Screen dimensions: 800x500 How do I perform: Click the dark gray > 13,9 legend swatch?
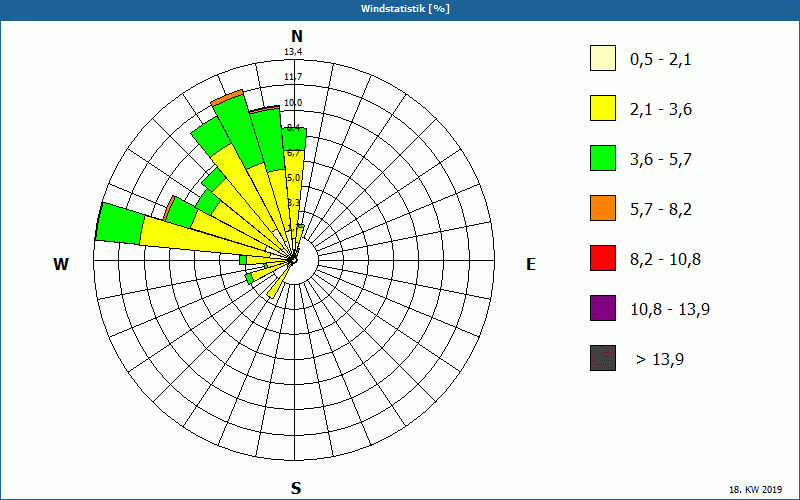[603, 358]
